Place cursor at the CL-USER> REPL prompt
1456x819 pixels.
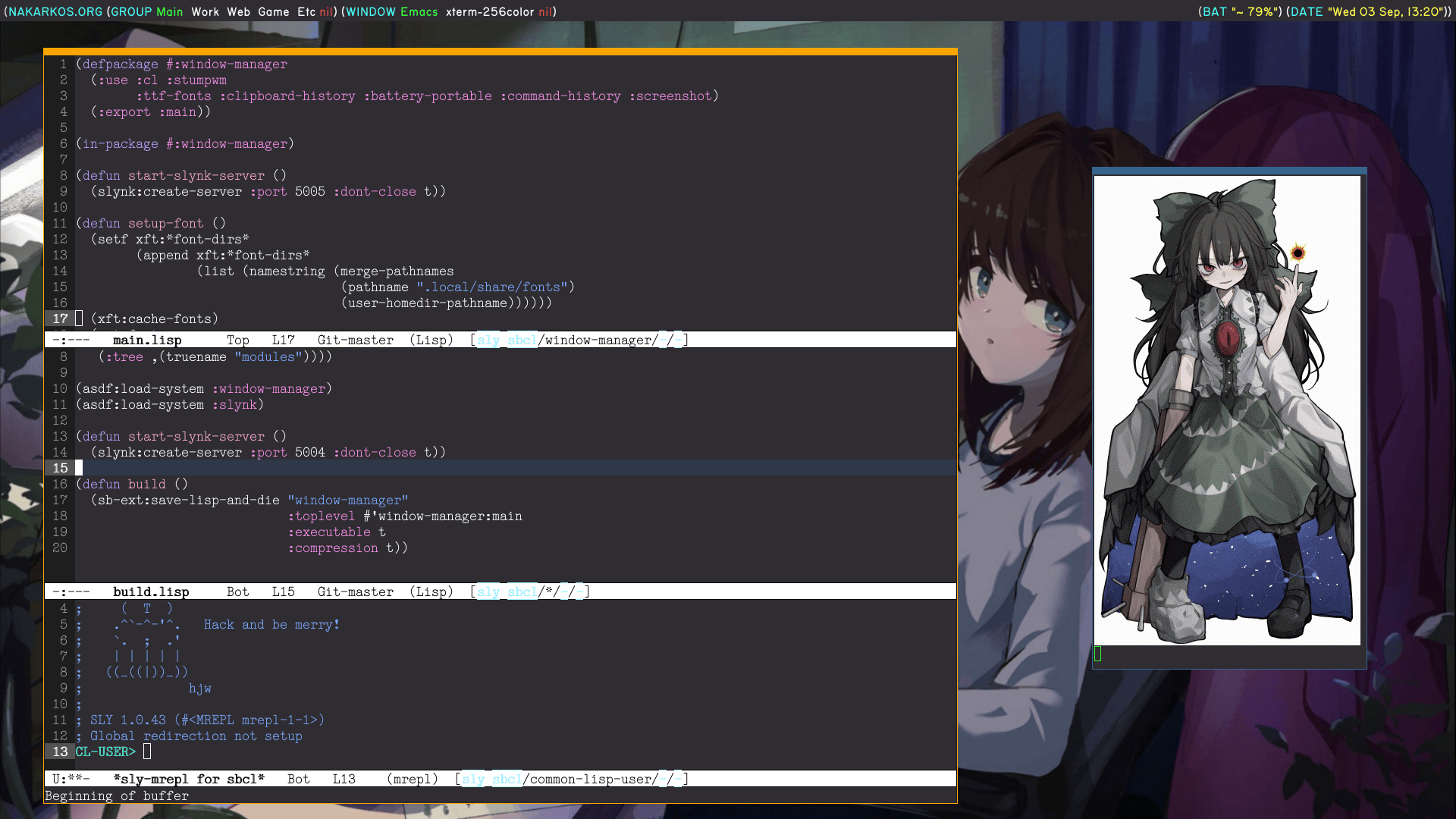click(147, 752)
